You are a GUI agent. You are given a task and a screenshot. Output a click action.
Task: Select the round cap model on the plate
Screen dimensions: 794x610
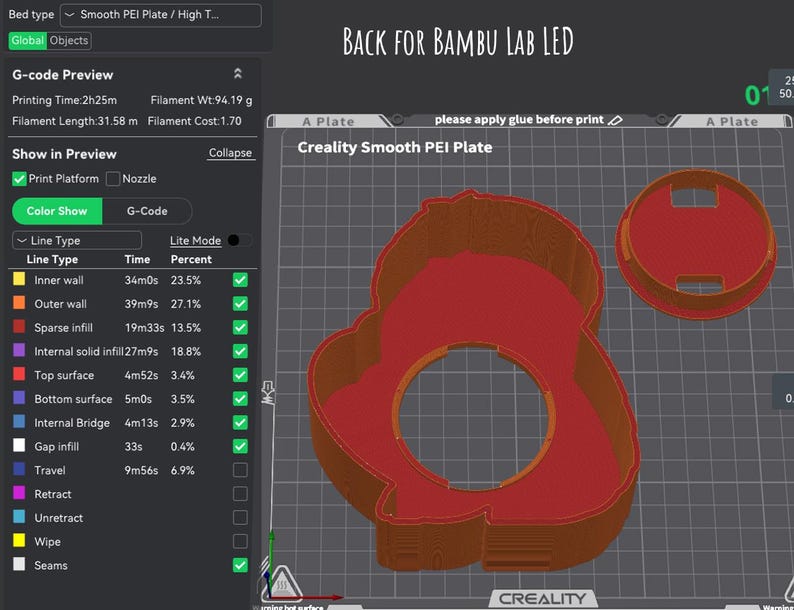click(x=695, y=244)
